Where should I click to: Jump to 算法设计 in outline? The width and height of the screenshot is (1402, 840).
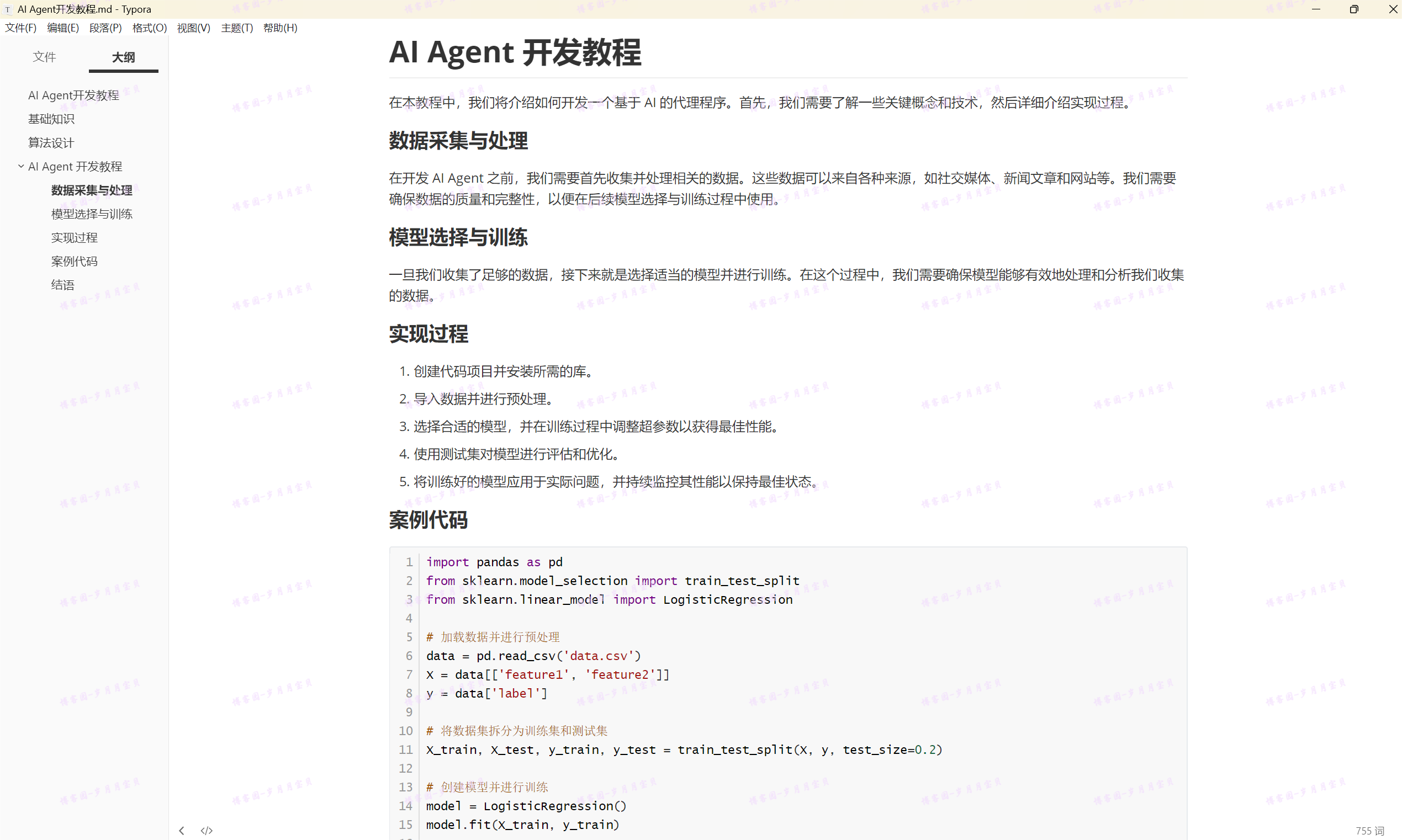[x=51, y=142]
